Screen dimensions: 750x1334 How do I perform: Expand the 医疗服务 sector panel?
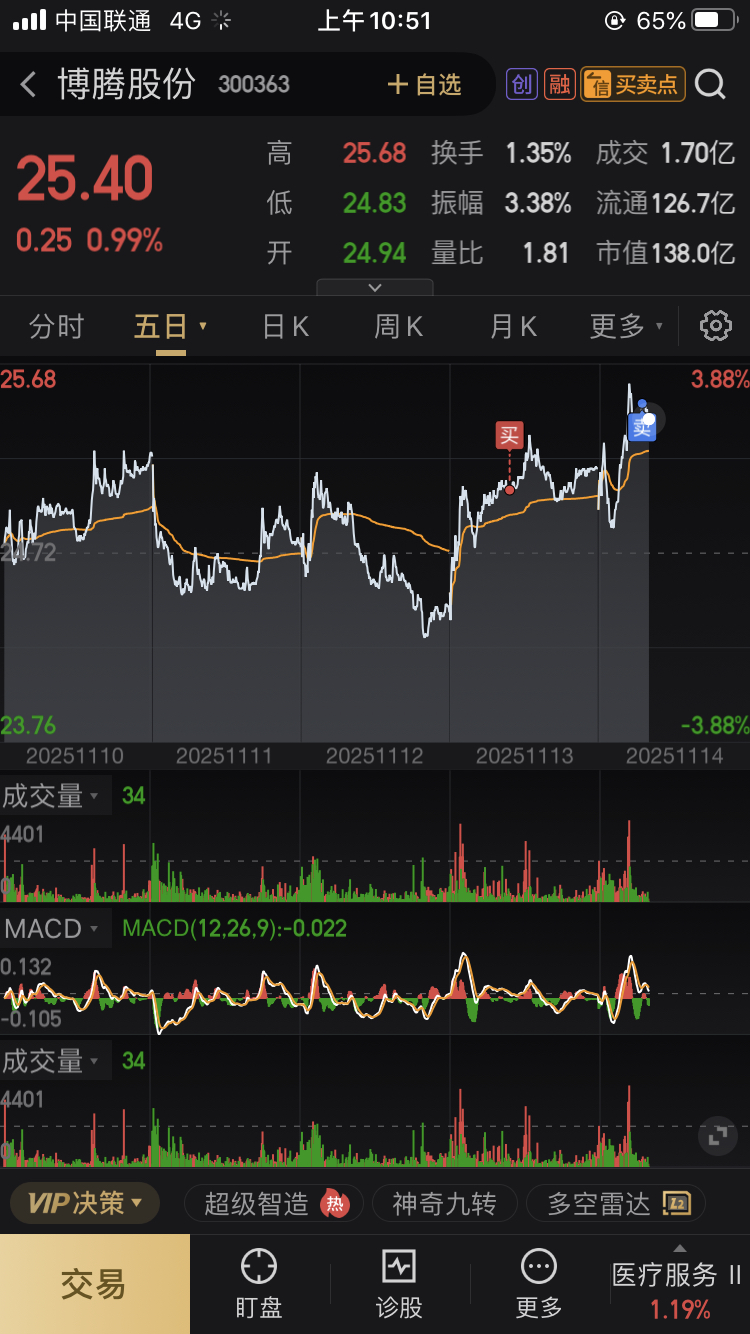click(678, 1284)
